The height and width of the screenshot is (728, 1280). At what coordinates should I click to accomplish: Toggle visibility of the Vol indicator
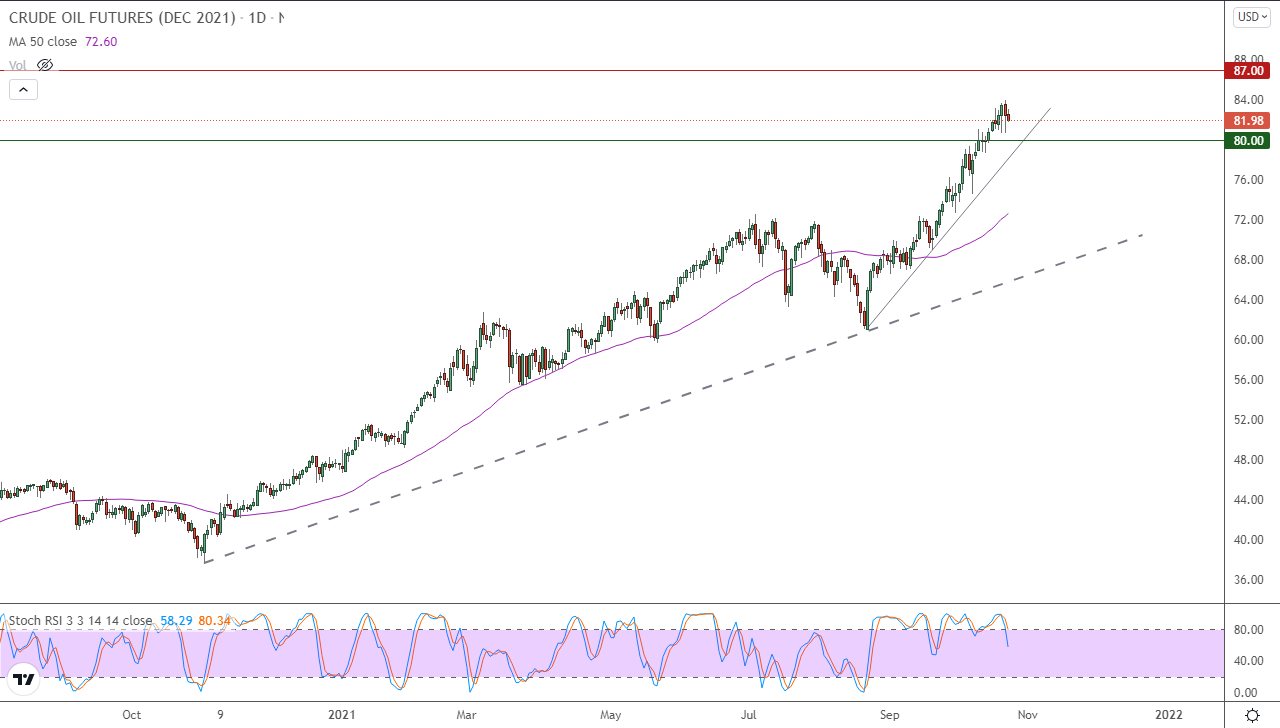pos(45,65)
